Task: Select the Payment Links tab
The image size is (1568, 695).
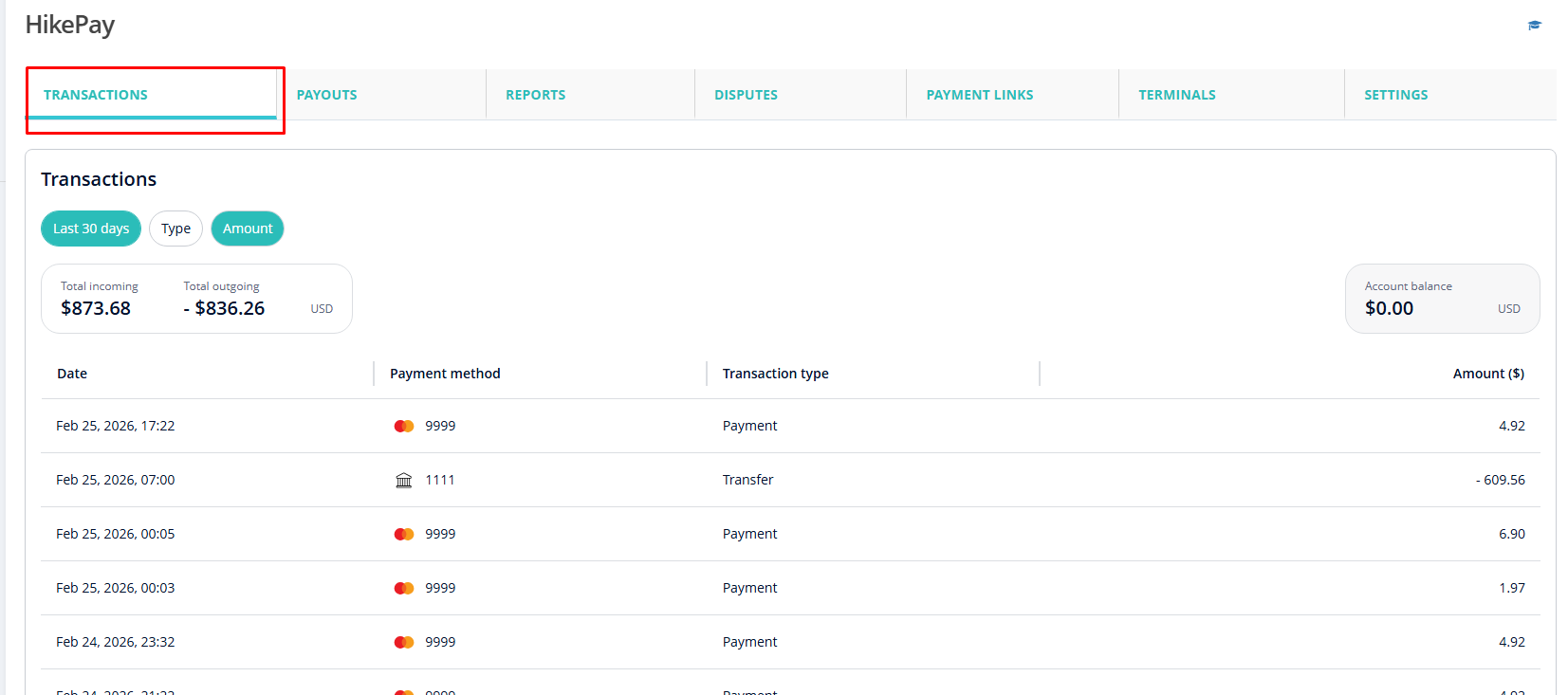Action: coord(980,95)
